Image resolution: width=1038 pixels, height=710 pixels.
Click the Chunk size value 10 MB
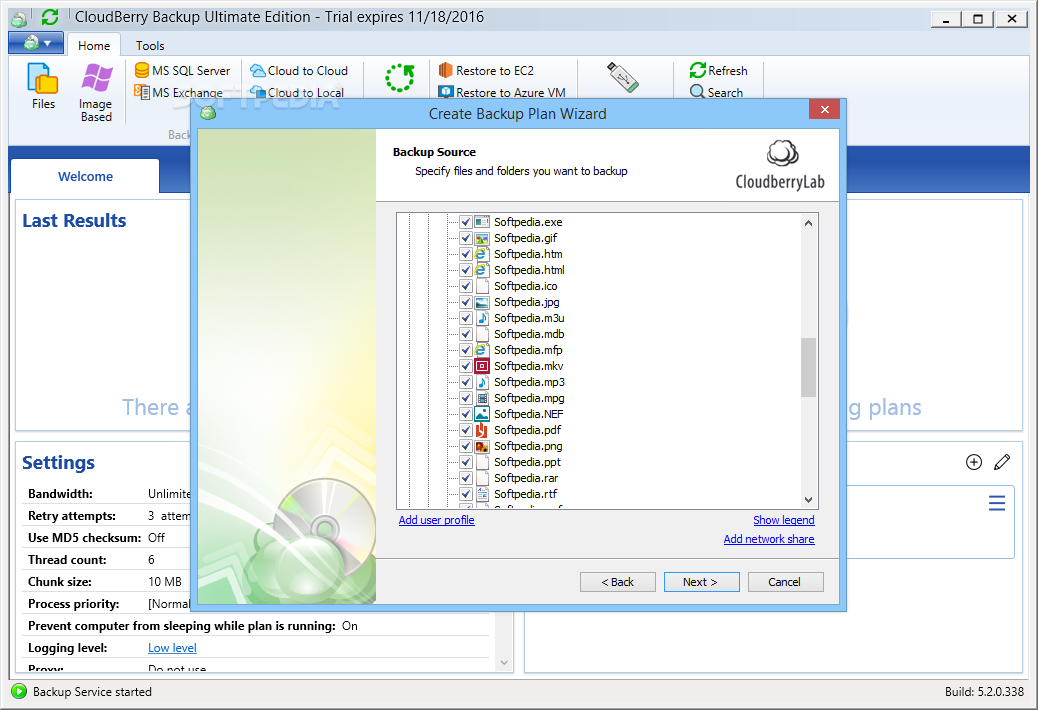(x=165, y=582)
